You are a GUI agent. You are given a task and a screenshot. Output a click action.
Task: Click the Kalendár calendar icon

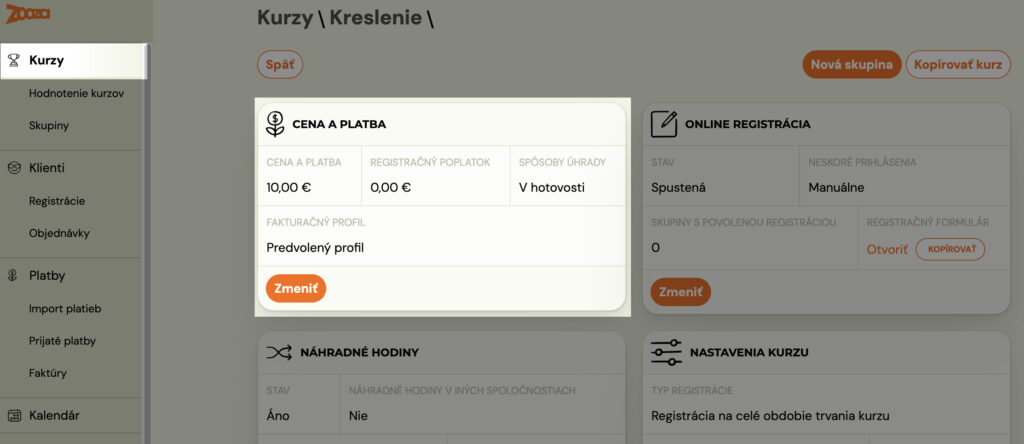(x=14, y=415)
